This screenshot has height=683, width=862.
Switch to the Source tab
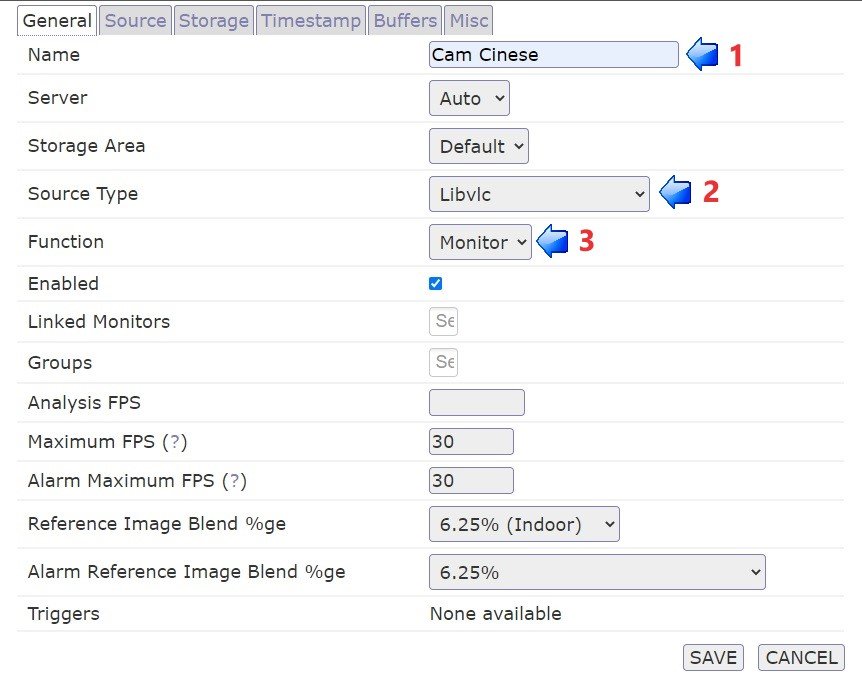point(135,19)
